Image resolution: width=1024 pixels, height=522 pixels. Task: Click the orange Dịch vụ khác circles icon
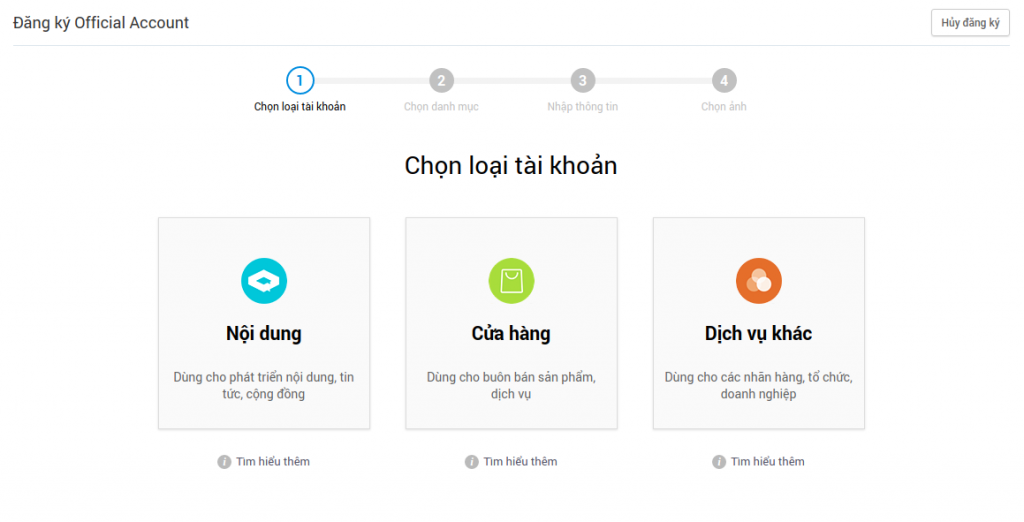click(x=759, y=281)
